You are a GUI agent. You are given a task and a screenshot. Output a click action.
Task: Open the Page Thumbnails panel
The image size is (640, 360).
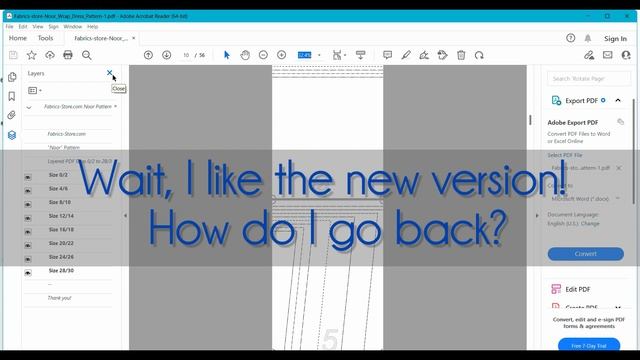pyautogui.click(x=12, y=77)
